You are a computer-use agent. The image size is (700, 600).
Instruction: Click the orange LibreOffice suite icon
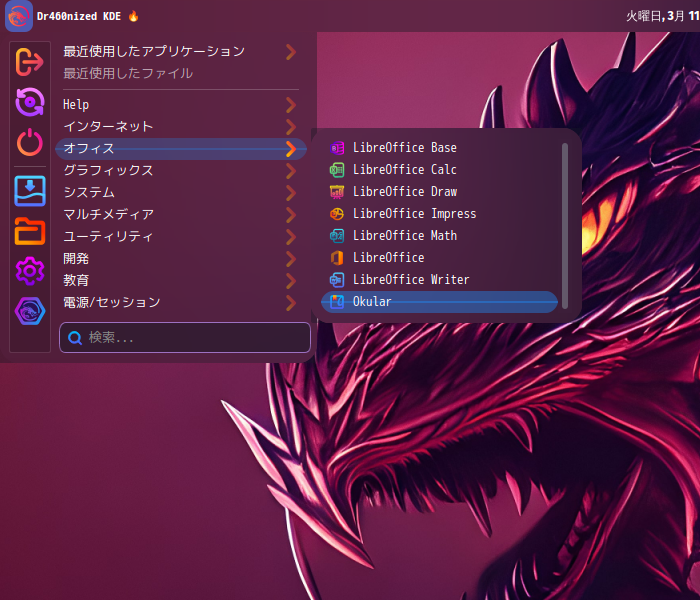click(x=337, y=258)
